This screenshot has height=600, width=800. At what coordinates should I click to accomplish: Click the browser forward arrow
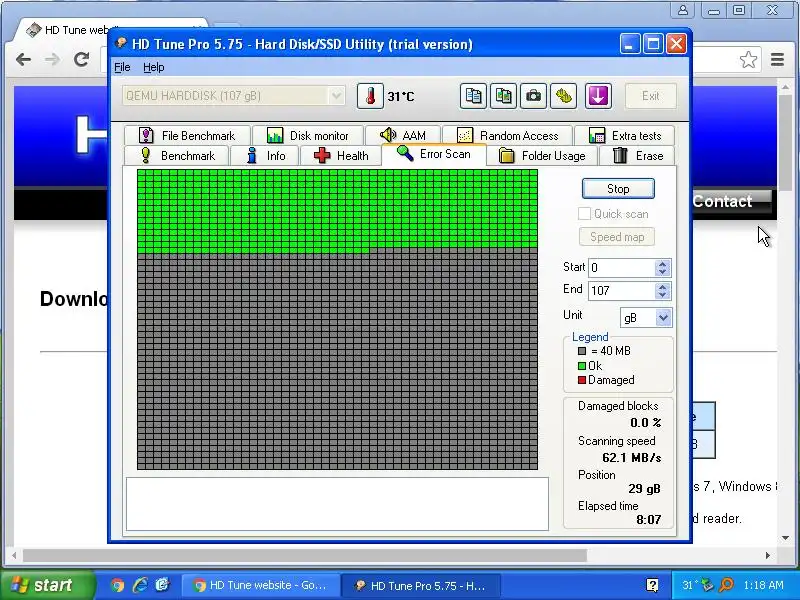tap(52, 60)
